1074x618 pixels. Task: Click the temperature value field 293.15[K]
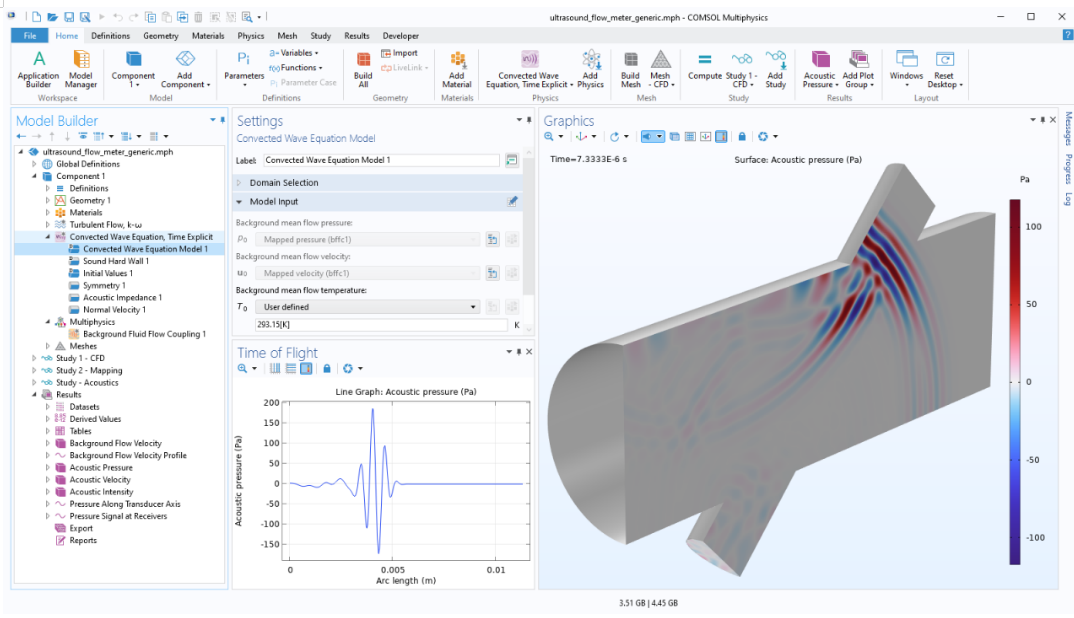pyautogui.click(x=382, y=325)
